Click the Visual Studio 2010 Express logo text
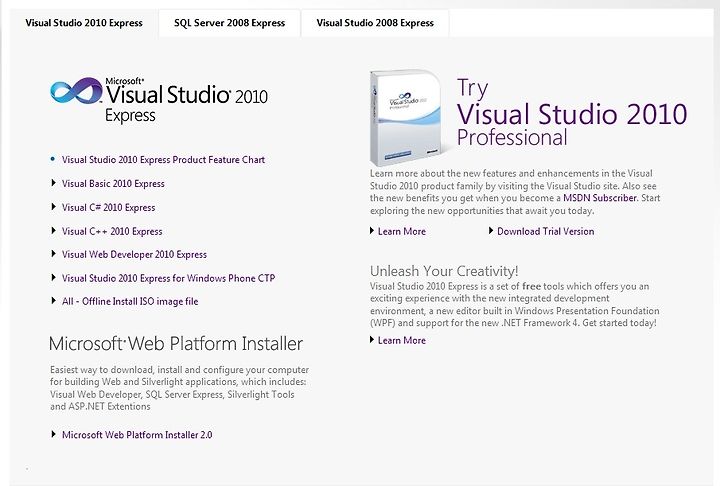720x486 pixels. point(186,100)
